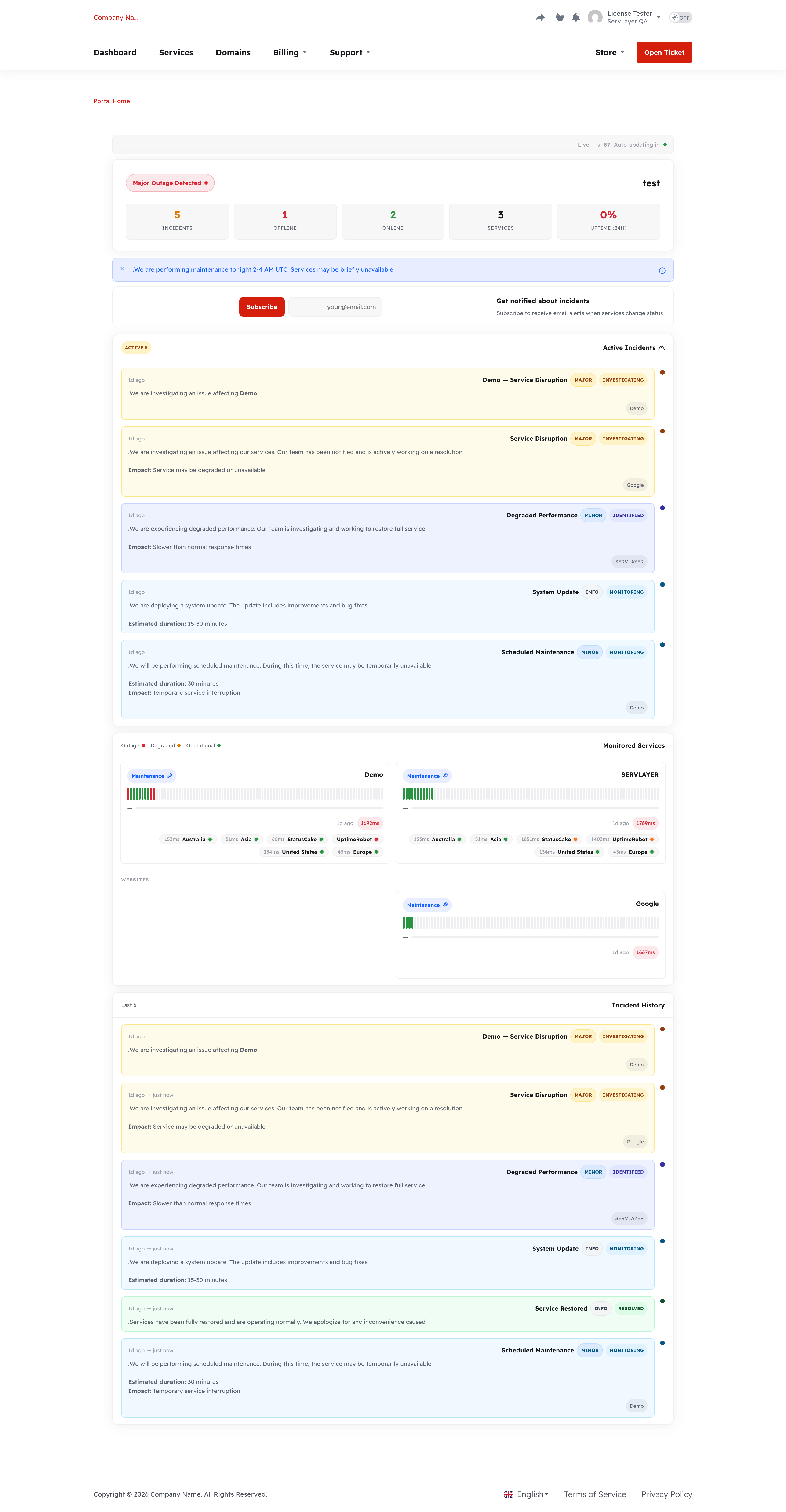Toggle the dark mode OFF switch
786x1512 pixels.
[680, 18]
